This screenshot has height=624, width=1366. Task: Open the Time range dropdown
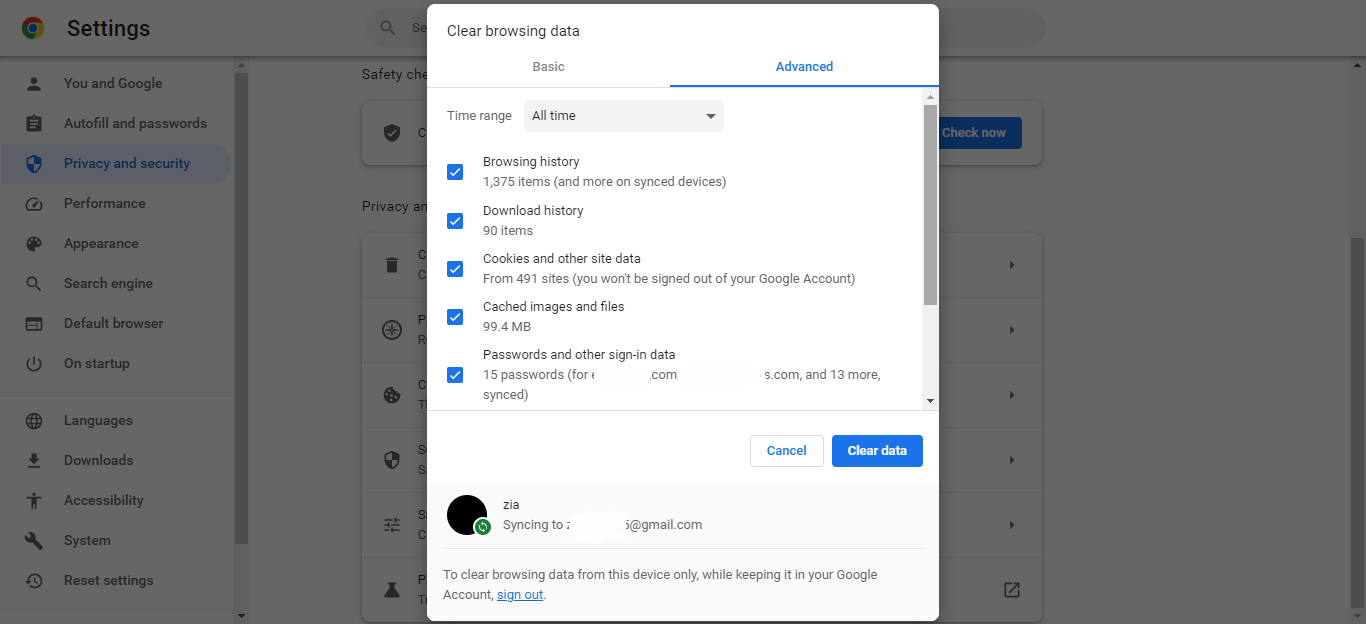pyautogui.click(x=623, y=116)
